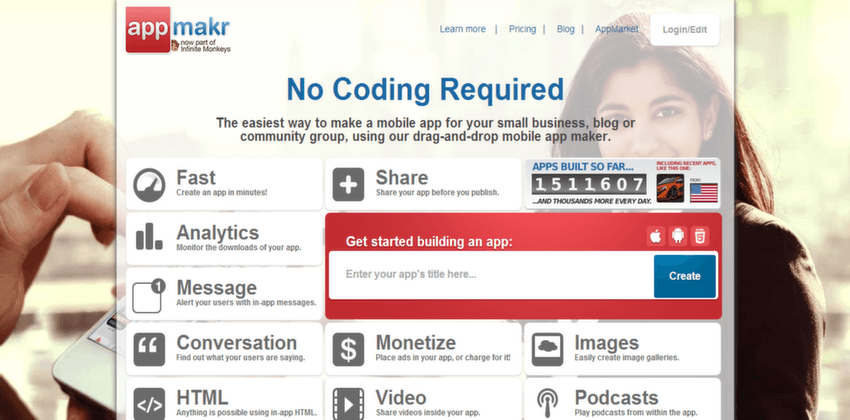Viewport: 850px width, 420px height.
Task: Click 'Easily create image galleries.' text
Action: [627, 358]
